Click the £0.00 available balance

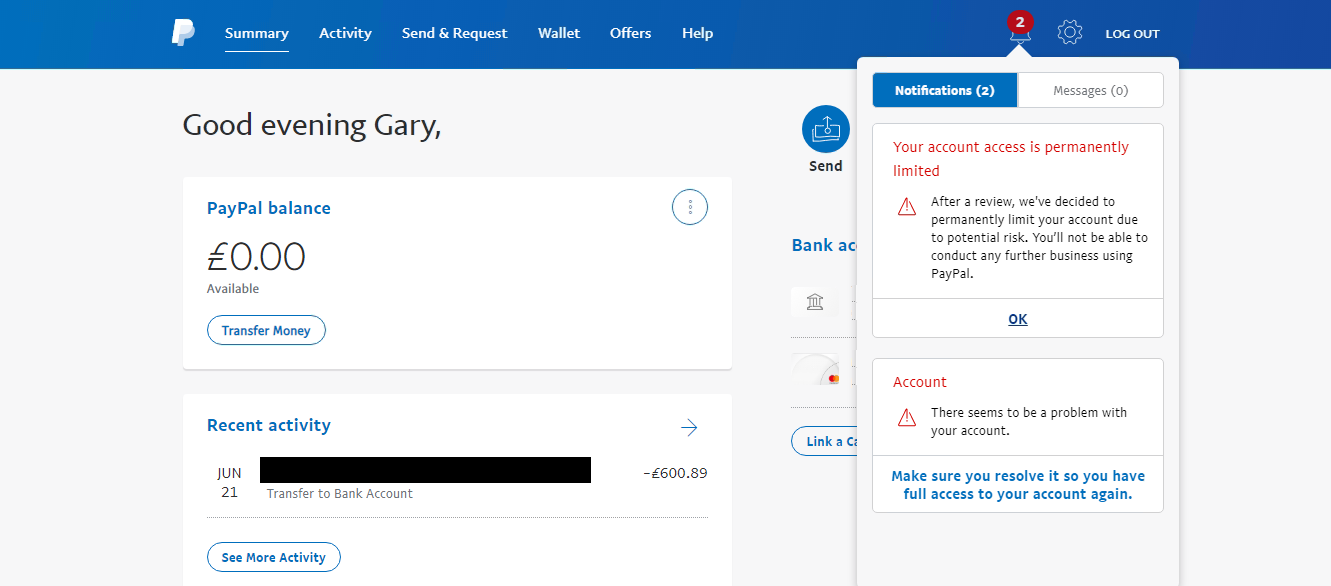tap(256, 257)
